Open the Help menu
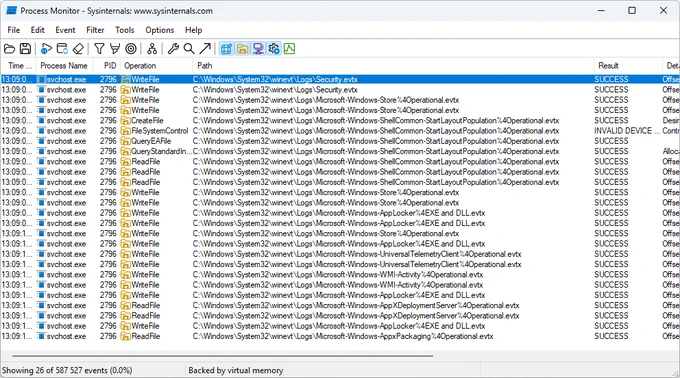The width and height of the screenshot is (680, 378). (x=193, y=30)
